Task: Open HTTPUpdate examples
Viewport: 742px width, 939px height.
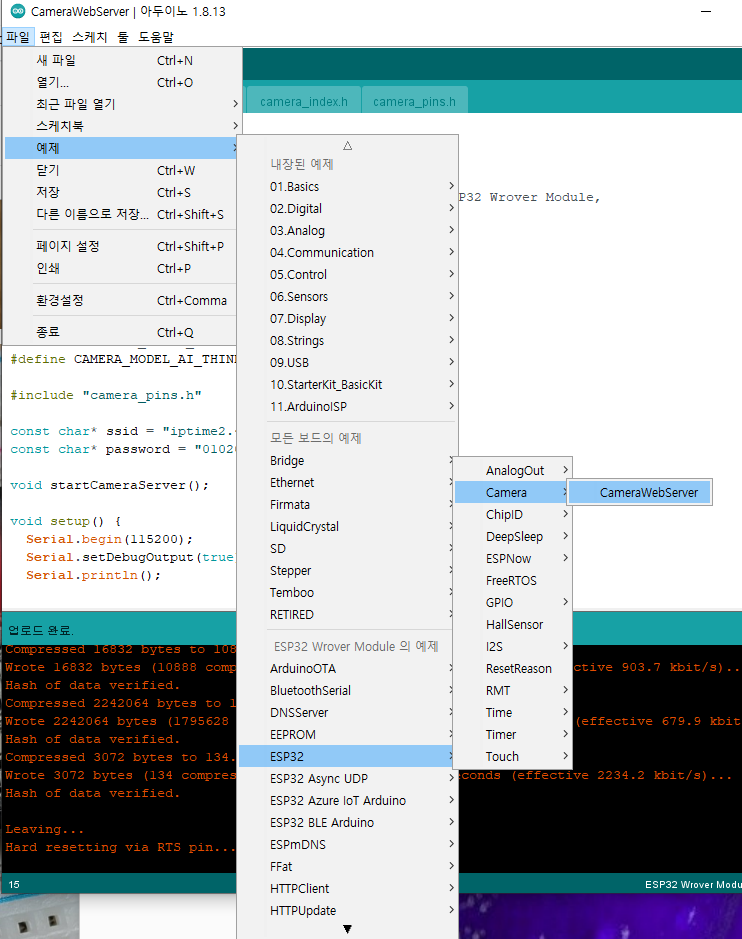Action: (347, 910)
